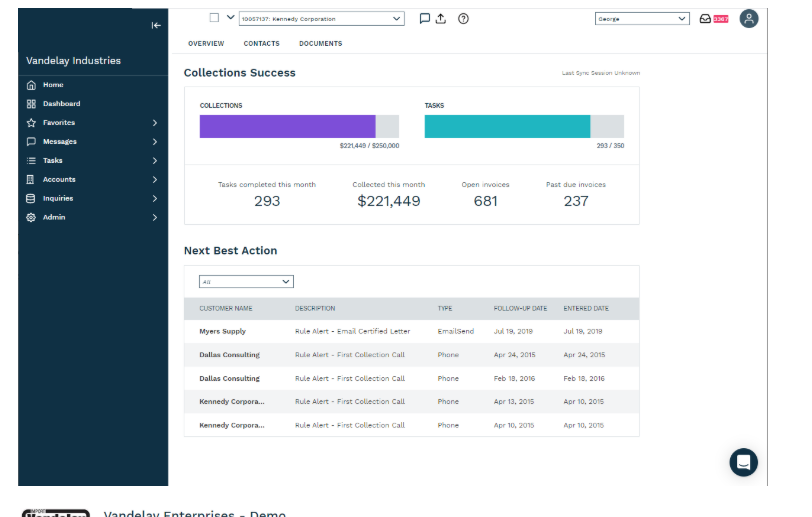Open the George user dropdown
This screenshot has height=517, width=812.
click(x=642, y=19)
